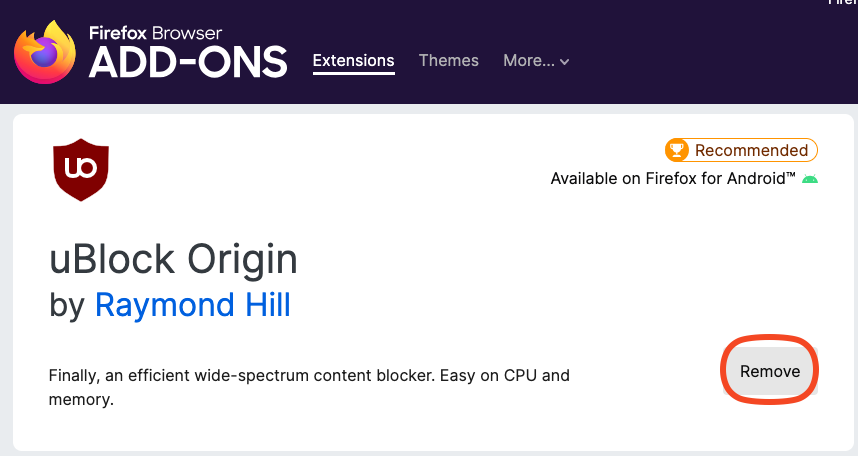The height and width of the screenshot is (456, 858).
Task: Open author Raymond Hill's profile link
Action: (193, 304)
